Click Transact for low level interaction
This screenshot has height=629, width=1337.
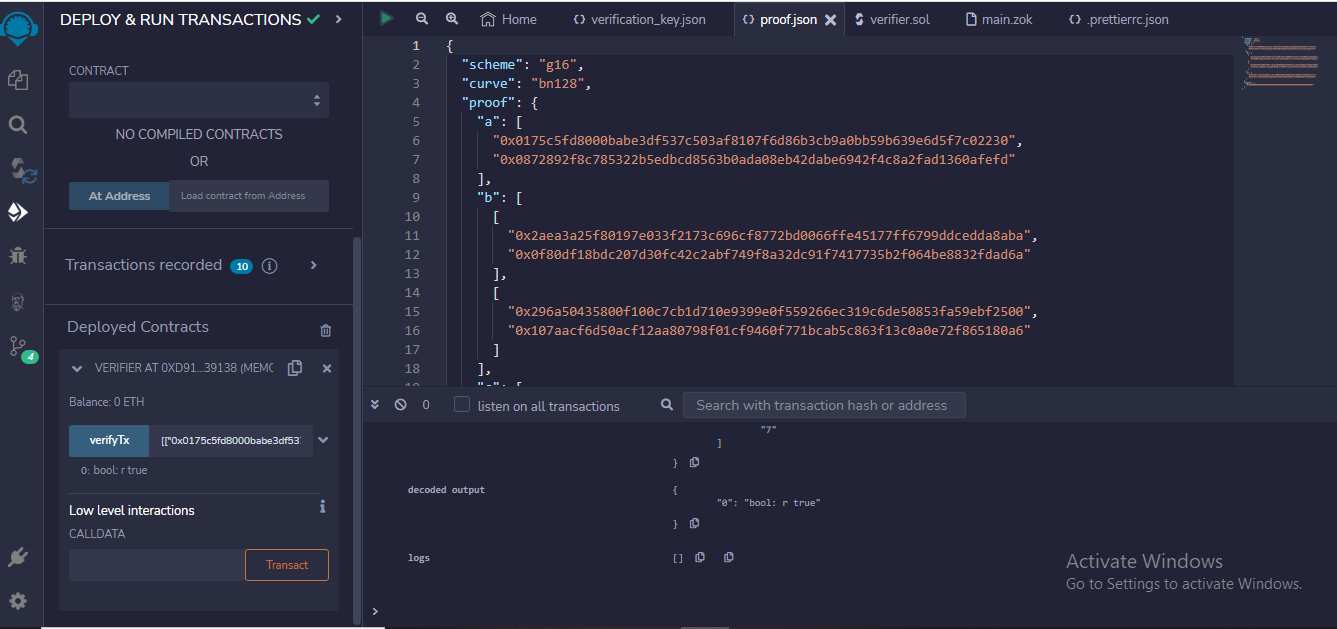coord(286,564)
